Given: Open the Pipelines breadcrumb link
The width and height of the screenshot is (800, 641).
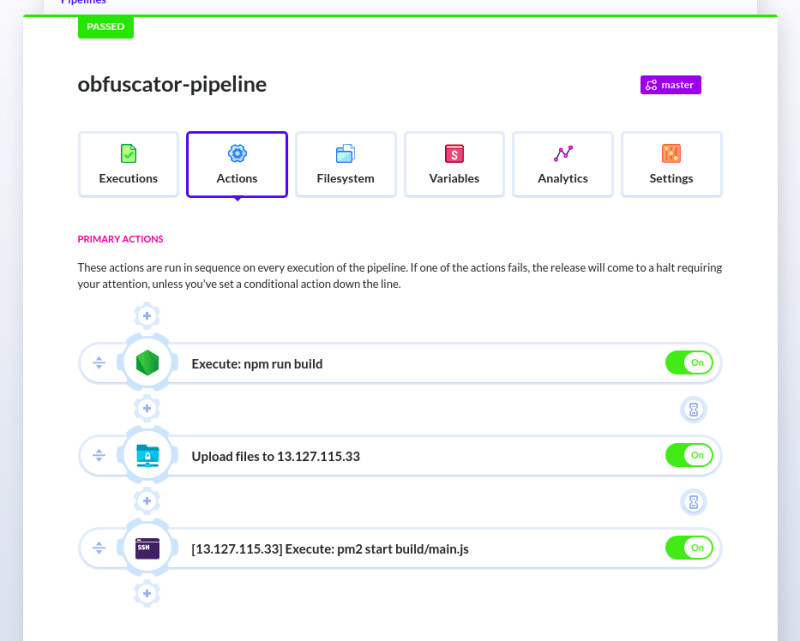Looking at the screenshot, I should point(83,2).
